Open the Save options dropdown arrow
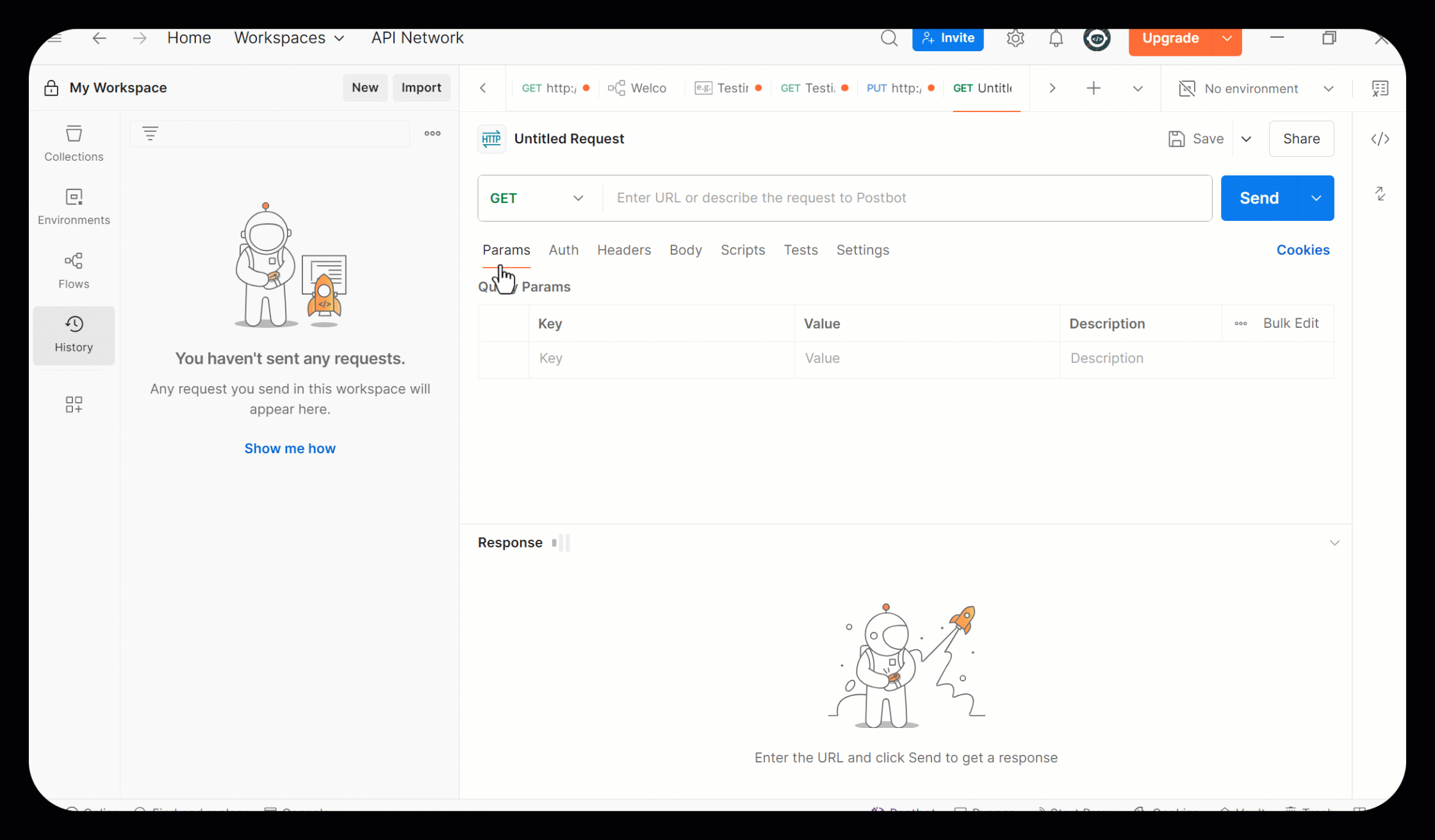The height and width of the screenshot is (840, 1435). coord(1246,139)
